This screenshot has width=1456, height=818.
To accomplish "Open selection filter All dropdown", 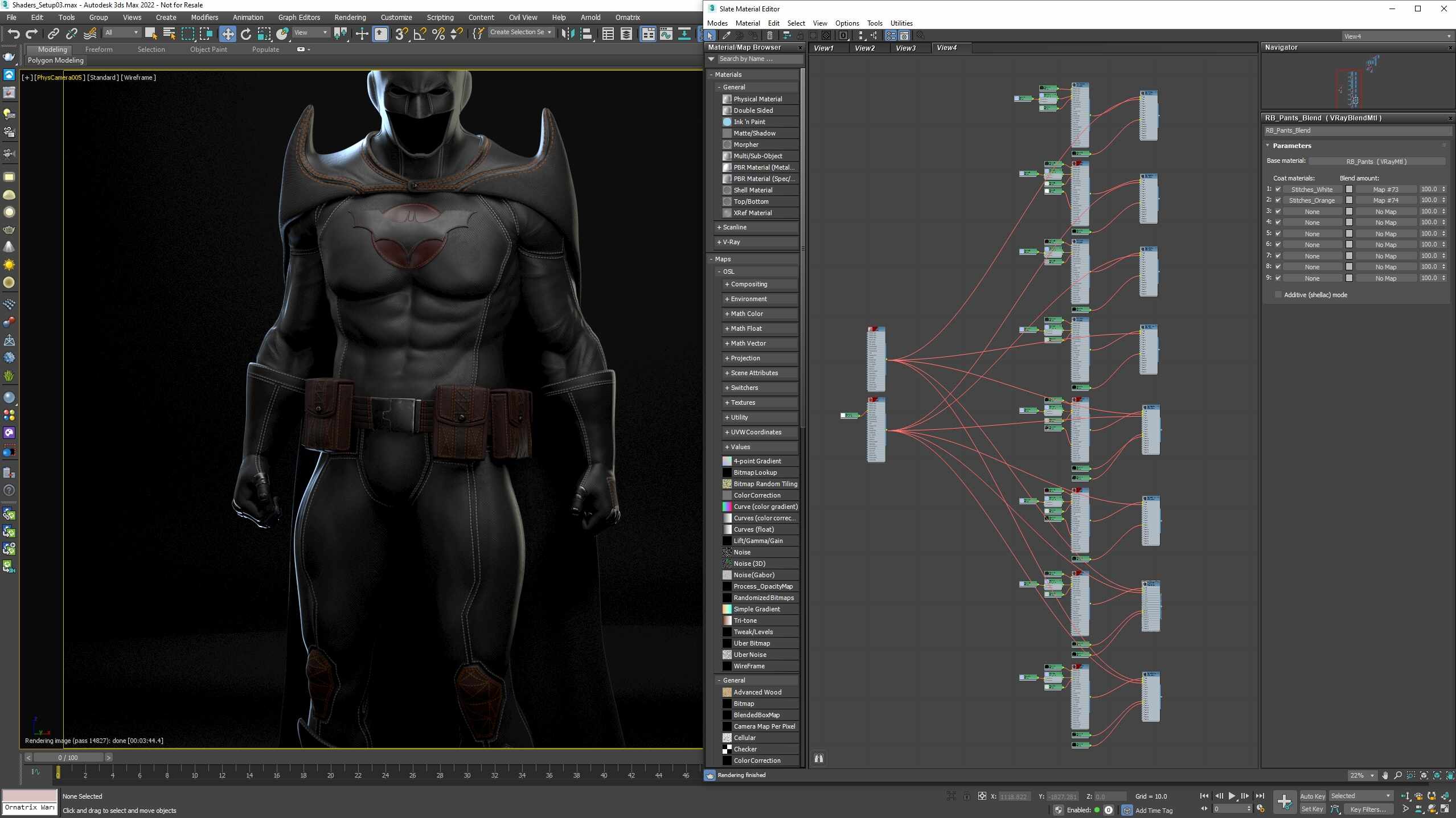I will click(x=122, y=32).
